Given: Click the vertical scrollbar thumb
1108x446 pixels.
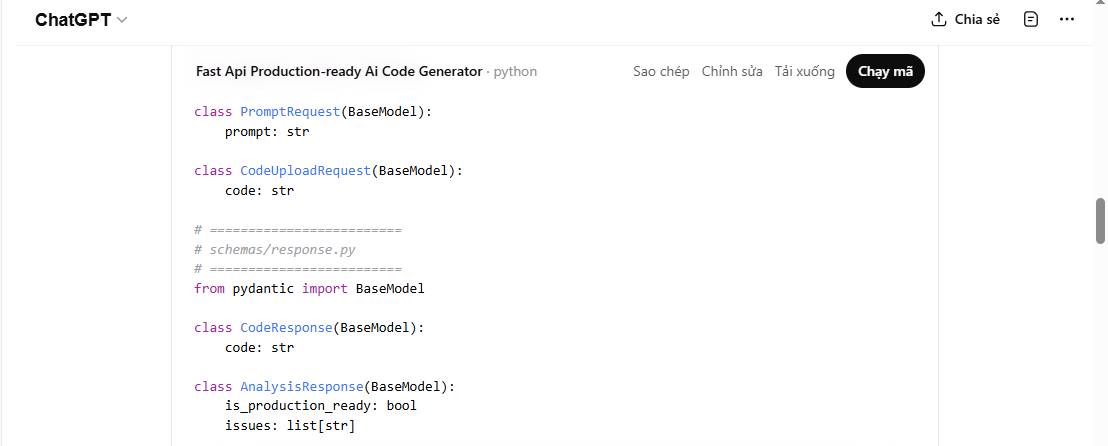Looking at the screenshot, I should tap(1100, 220).
